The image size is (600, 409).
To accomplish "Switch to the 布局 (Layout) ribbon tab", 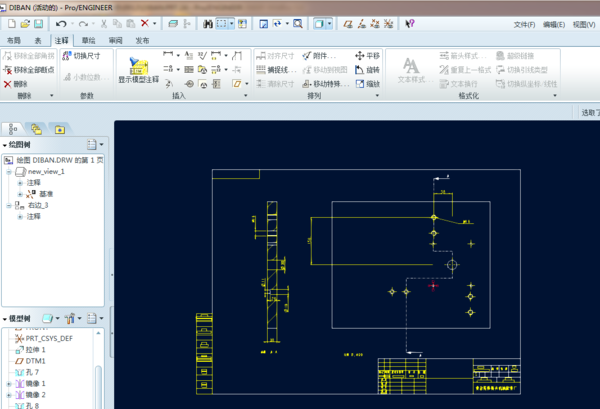I will coord(14,40).
